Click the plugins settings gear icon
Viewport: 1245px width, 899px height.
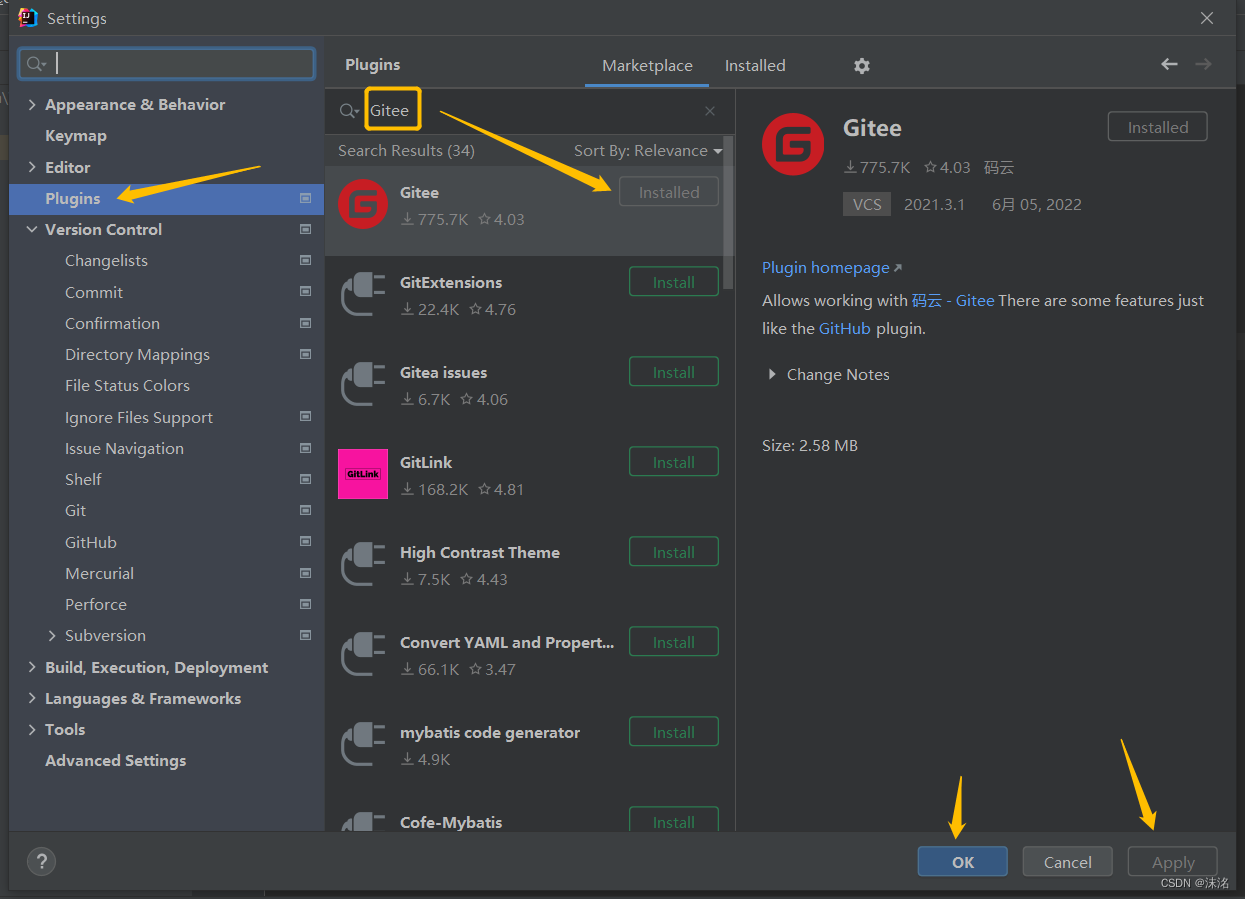[862, 66]
